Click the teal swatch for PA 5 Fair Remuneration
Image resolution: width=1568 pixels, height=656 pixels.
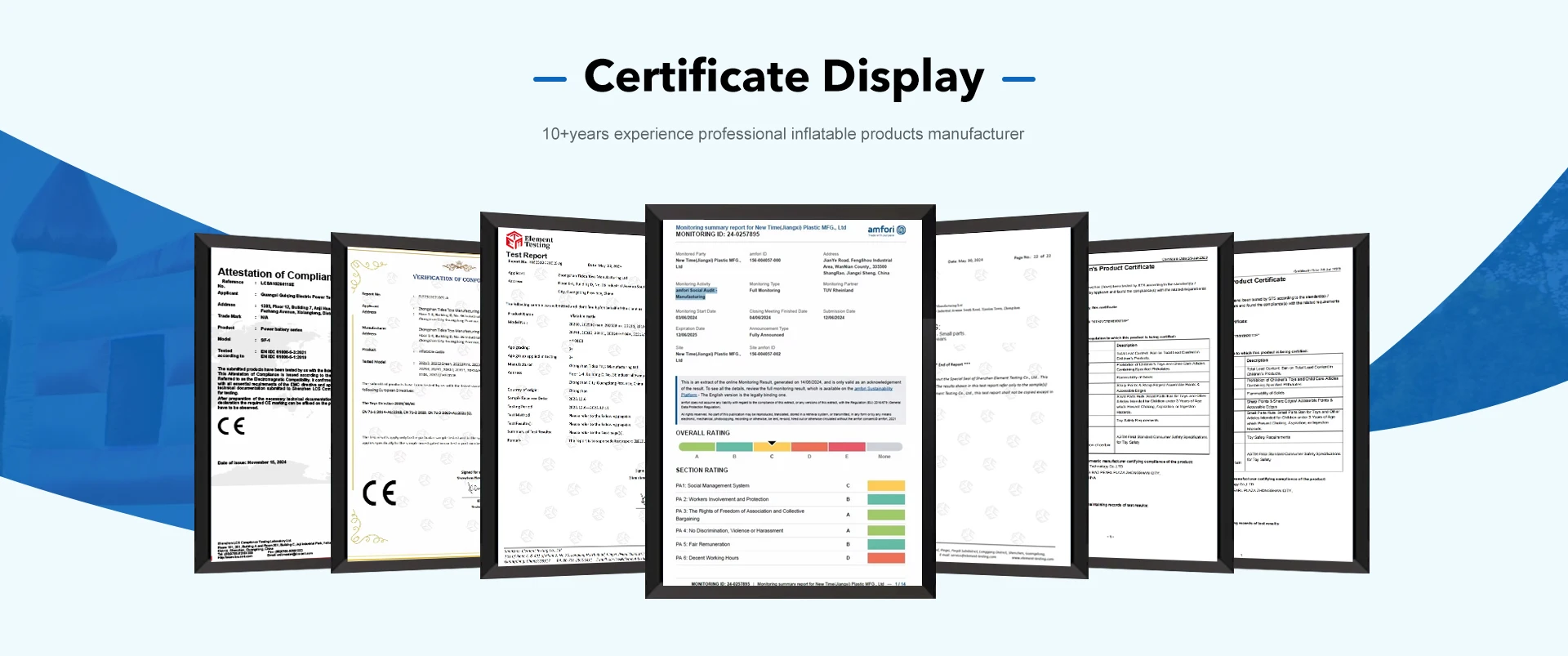886,544
